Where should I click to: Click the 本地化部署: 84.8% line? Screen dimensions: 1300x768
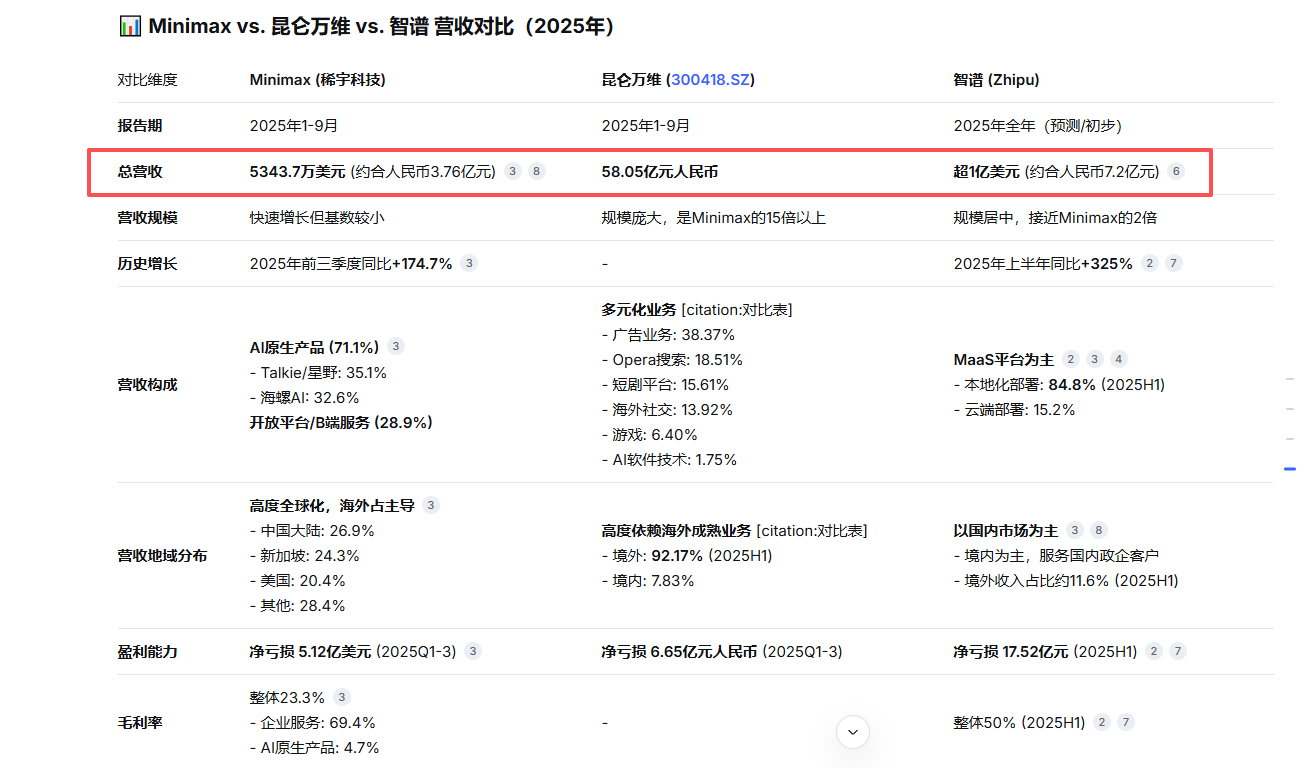[x=1059, y=384]
